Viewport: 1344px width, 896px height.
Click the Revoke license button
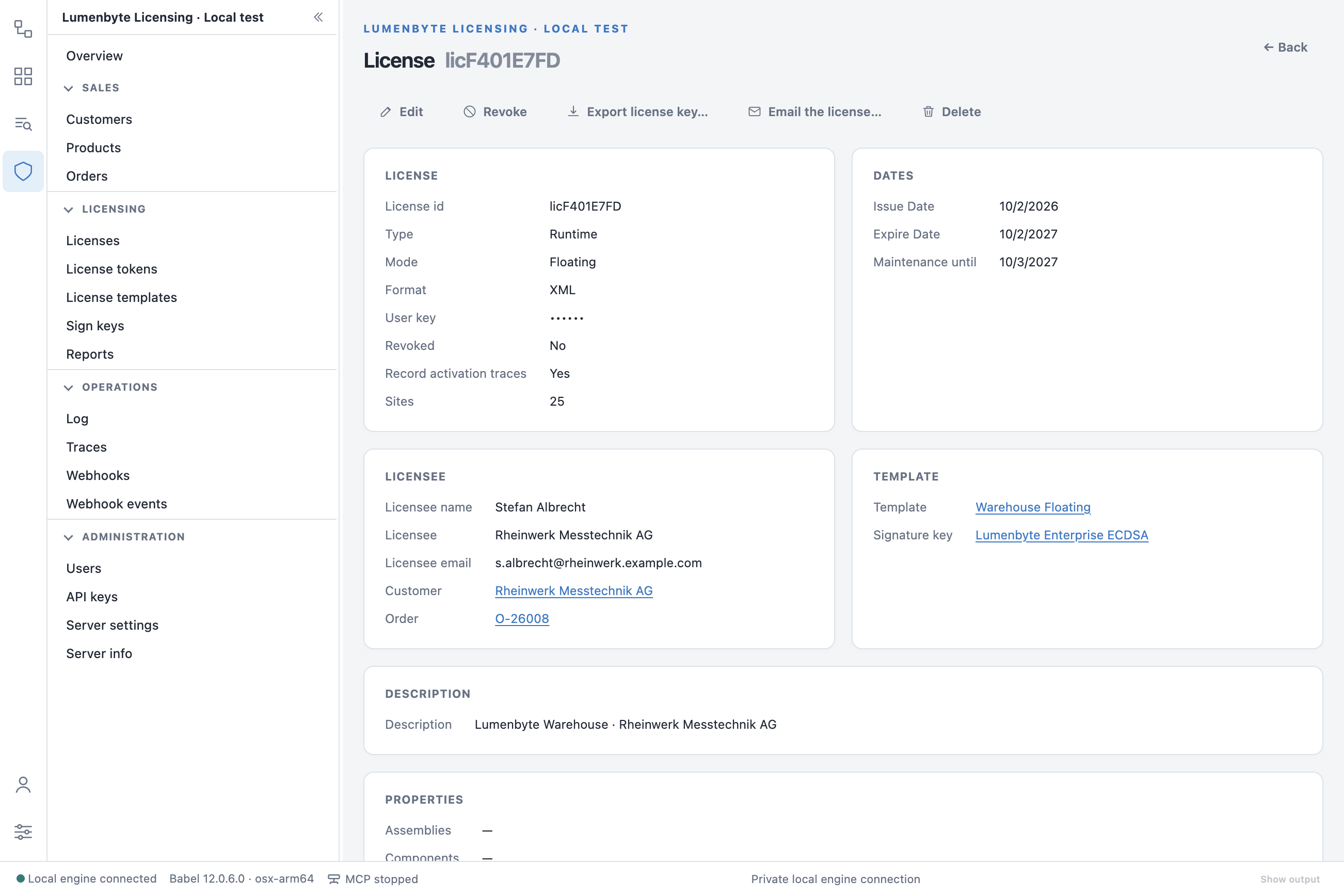coord(495,111)
